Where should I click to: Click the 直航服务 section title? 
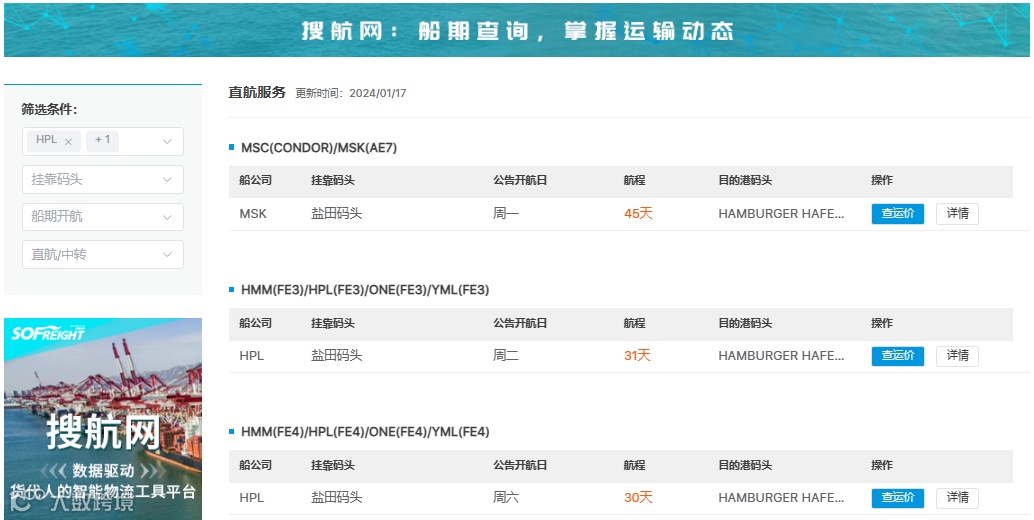(257, 92)
